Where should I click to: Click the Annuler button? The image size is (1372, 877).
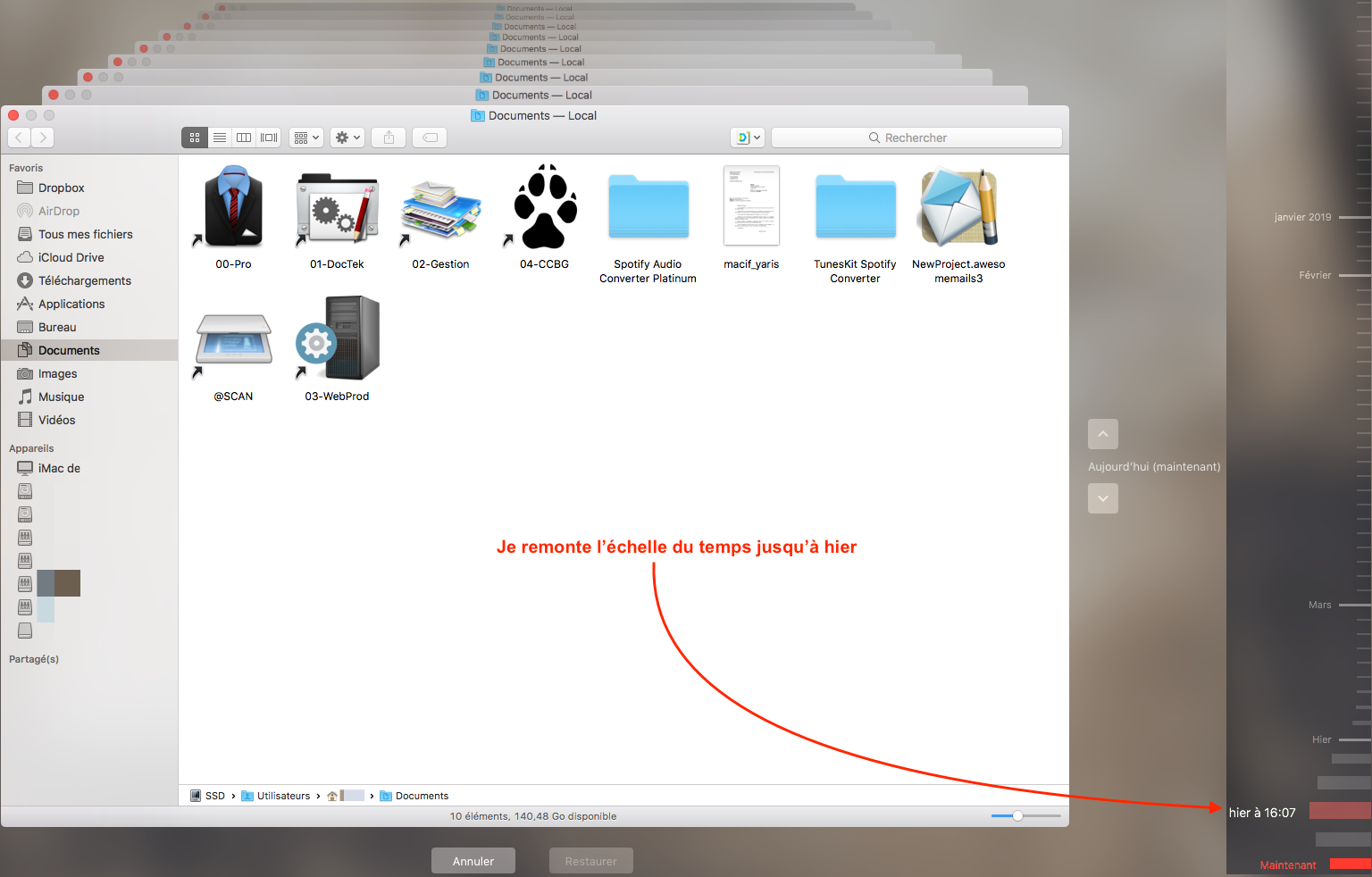473,861
